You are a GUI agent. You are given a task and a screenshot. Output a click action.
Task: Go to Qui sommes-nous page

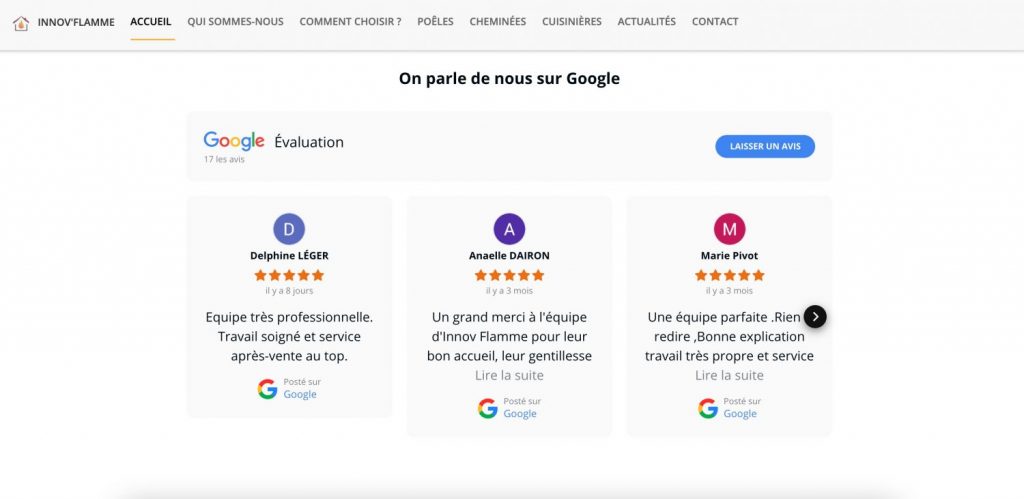[x=235, y=21]
